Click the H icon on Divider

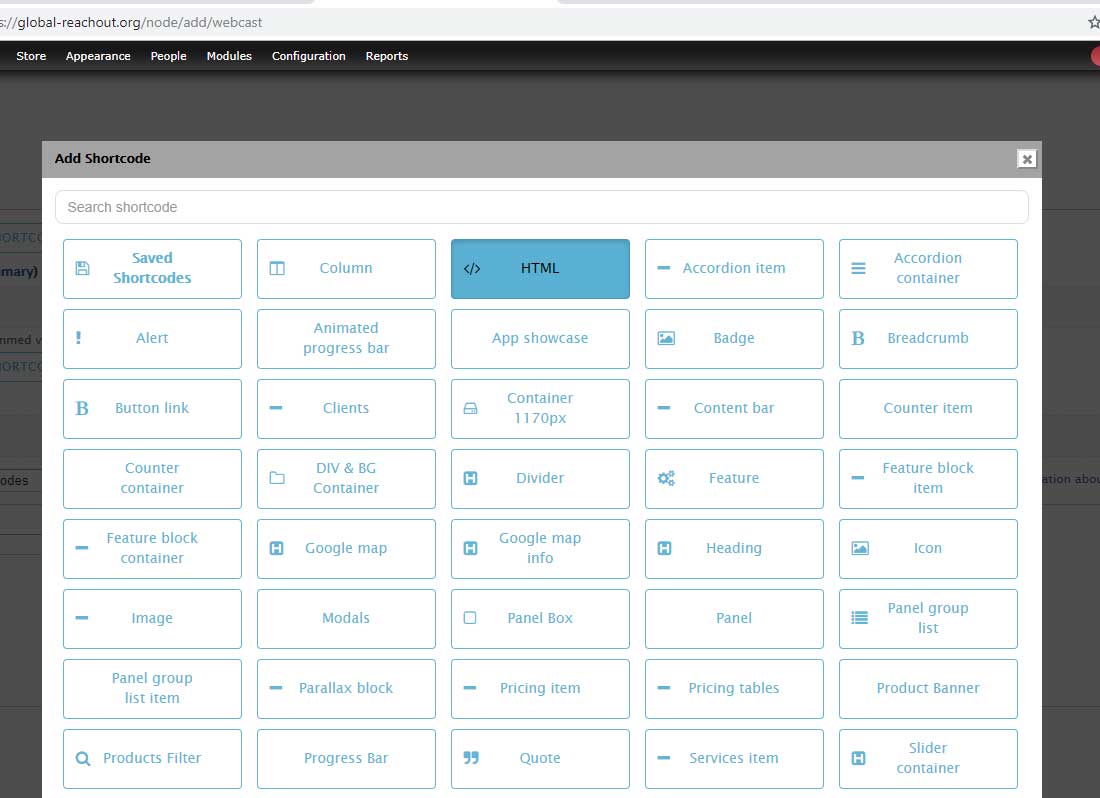click(x=471, y=478)
